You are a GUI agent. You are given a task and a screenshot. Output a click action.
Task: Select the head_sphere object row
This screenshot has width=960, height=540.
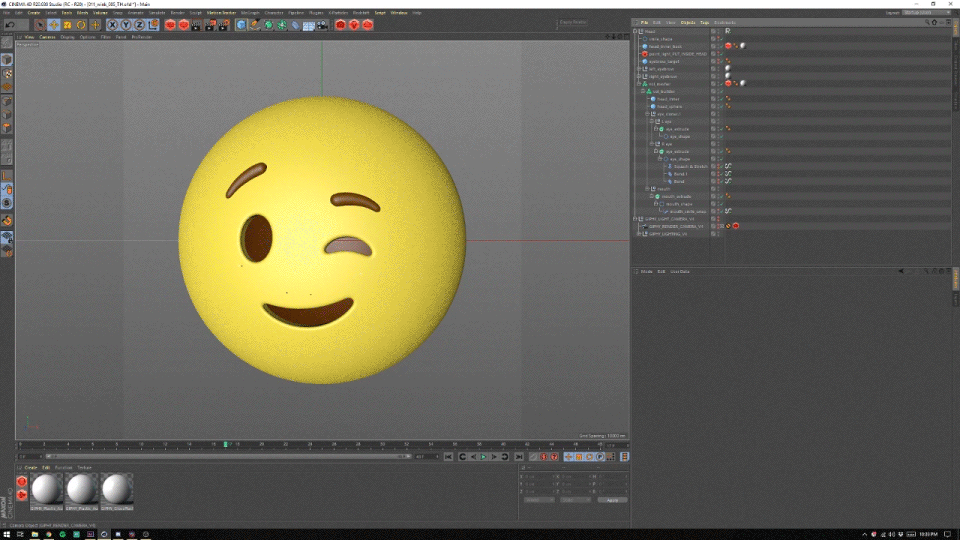(670, 107)
